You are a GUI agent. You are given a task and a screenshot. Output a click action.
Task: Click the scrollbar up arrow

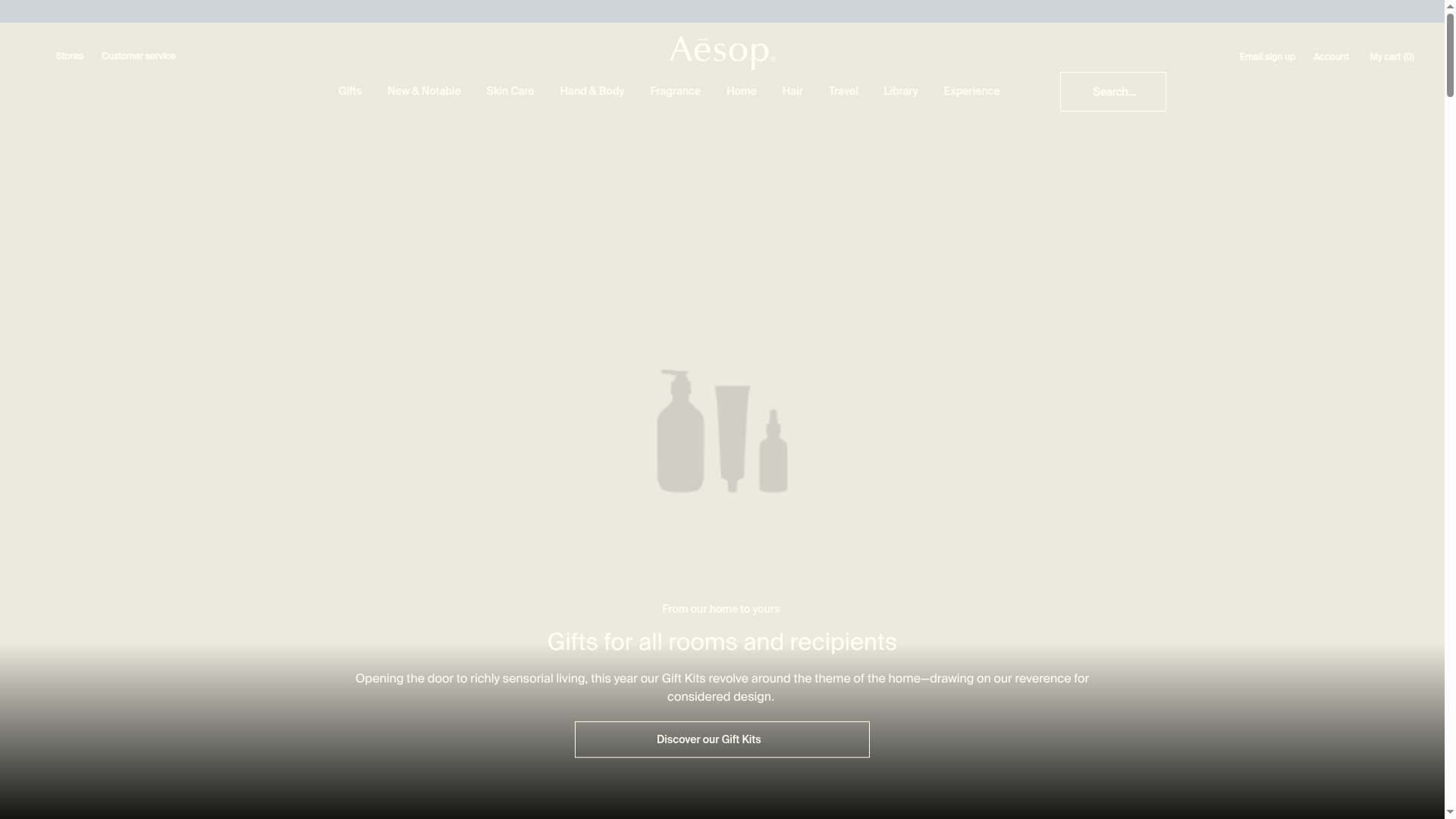click(x=1448, y=6)
